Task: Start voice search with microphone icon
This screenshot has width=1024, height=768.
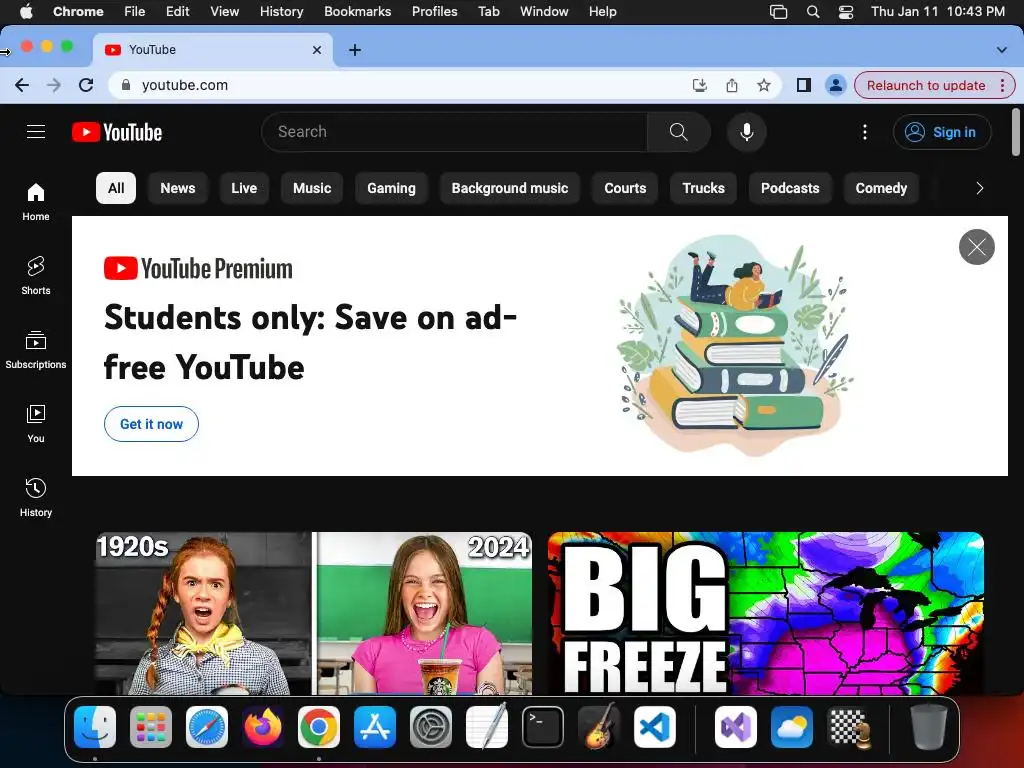Action: (x=746, y=132)
